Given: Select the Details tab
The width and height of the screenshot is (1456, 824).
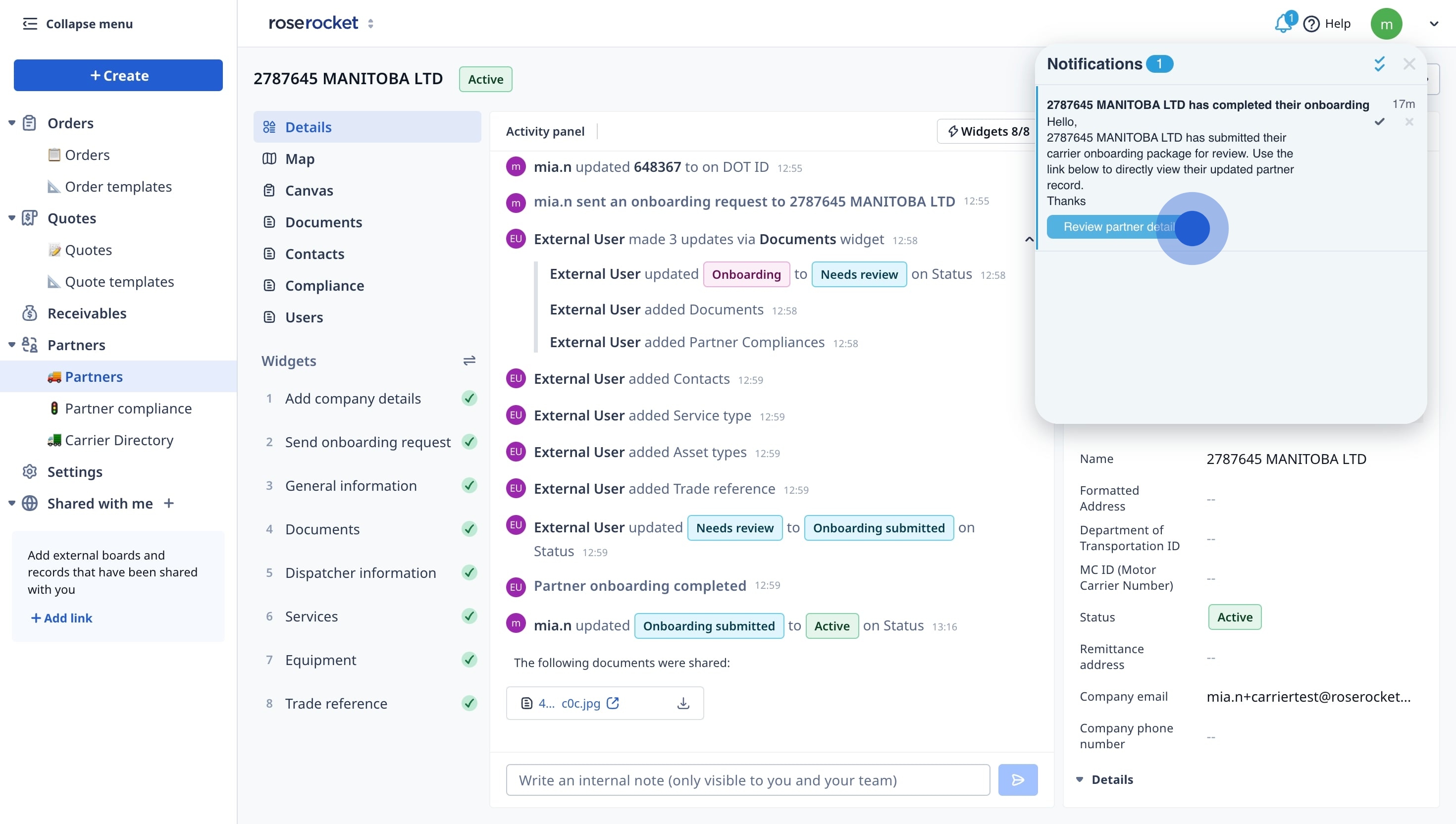Looking at the screenshot, I should point(367,127).
